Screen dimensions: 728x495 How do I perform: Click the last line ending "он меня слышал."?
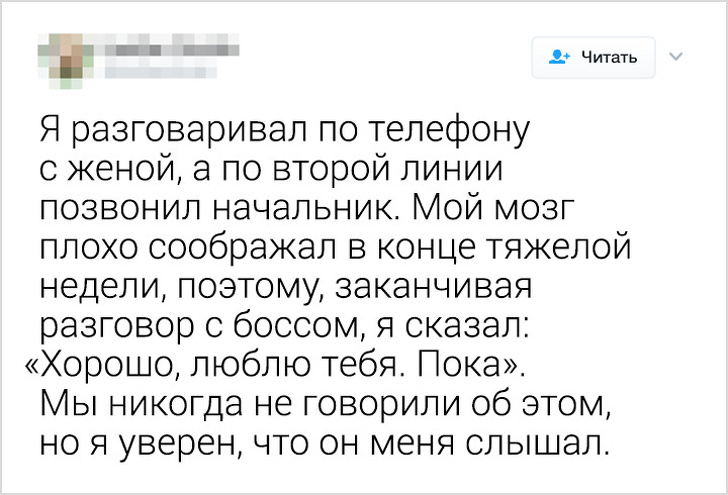[323, 442]
